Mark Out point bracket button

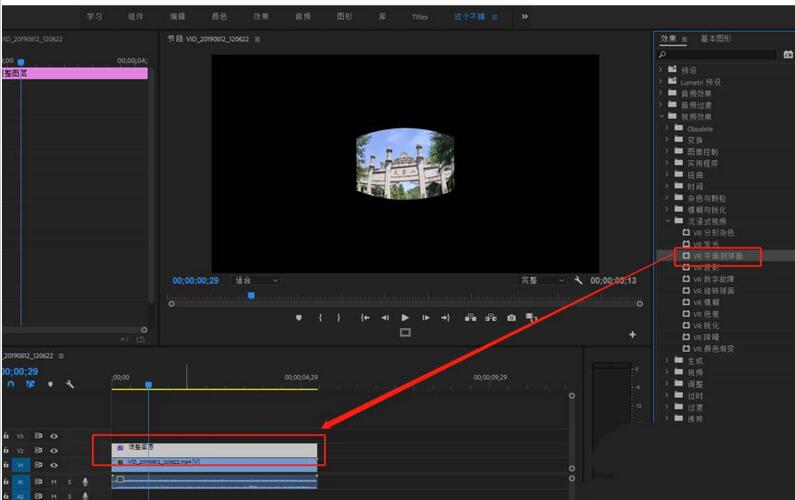coord(339,317)
